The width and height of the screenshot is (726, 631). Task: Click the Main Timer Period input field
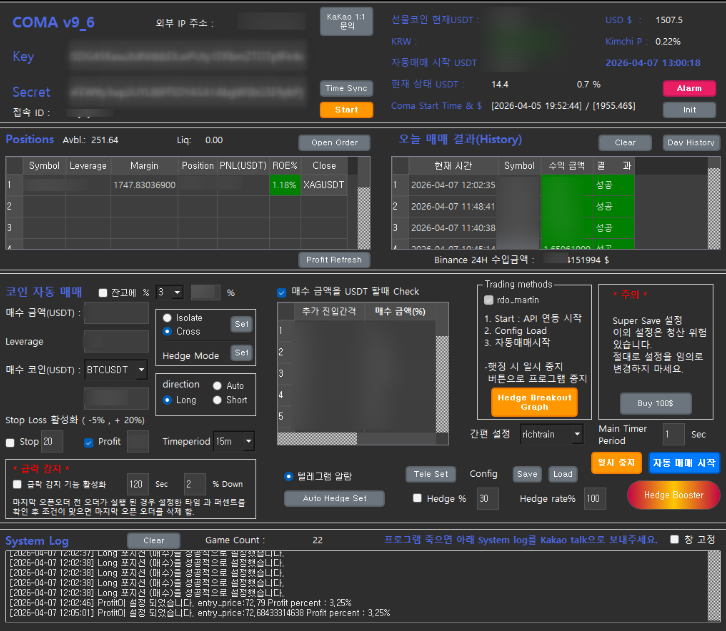(x=673, y=434)
